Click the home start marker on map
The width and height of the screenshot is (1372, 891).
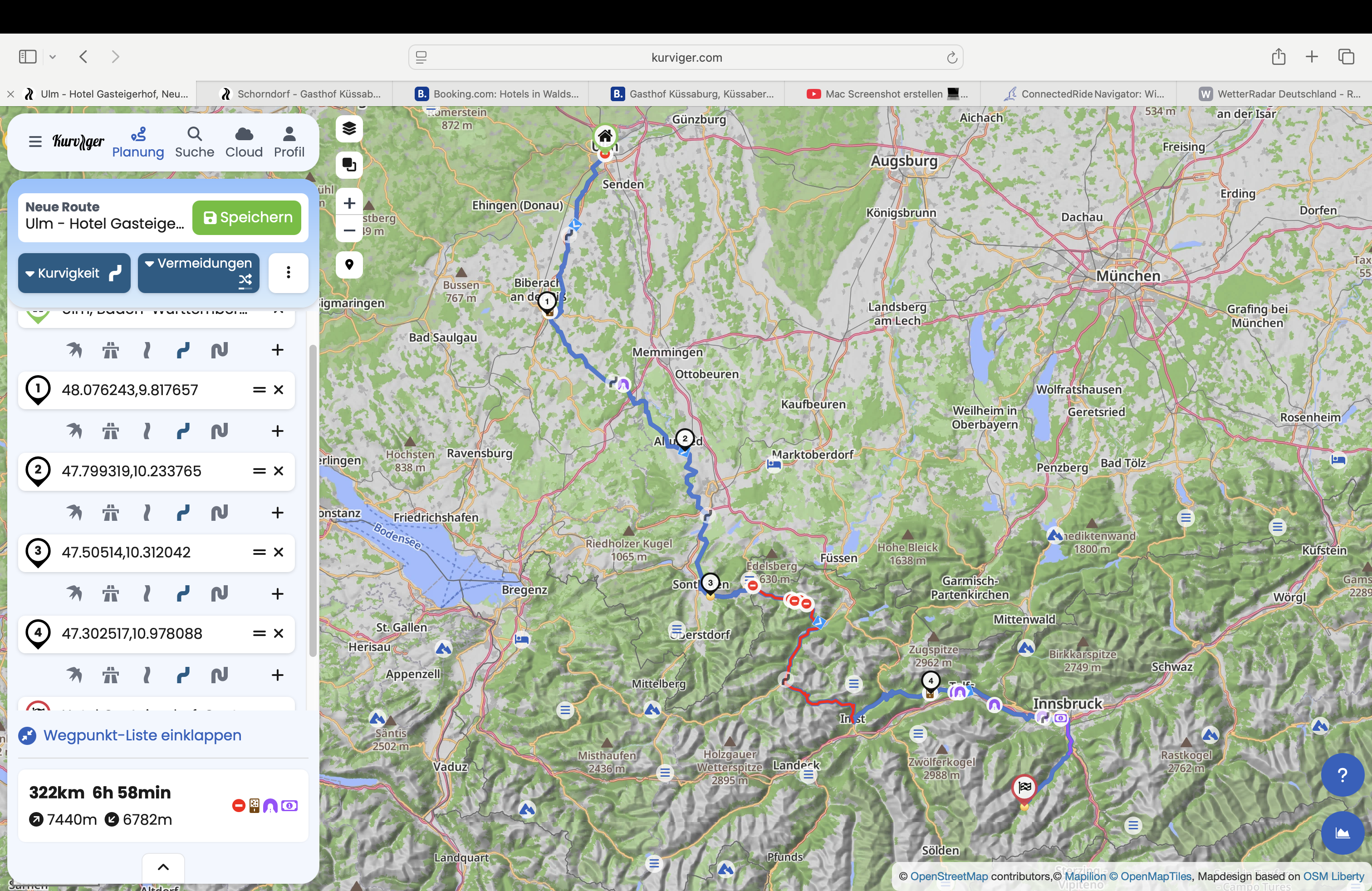(x=605, y=137)
